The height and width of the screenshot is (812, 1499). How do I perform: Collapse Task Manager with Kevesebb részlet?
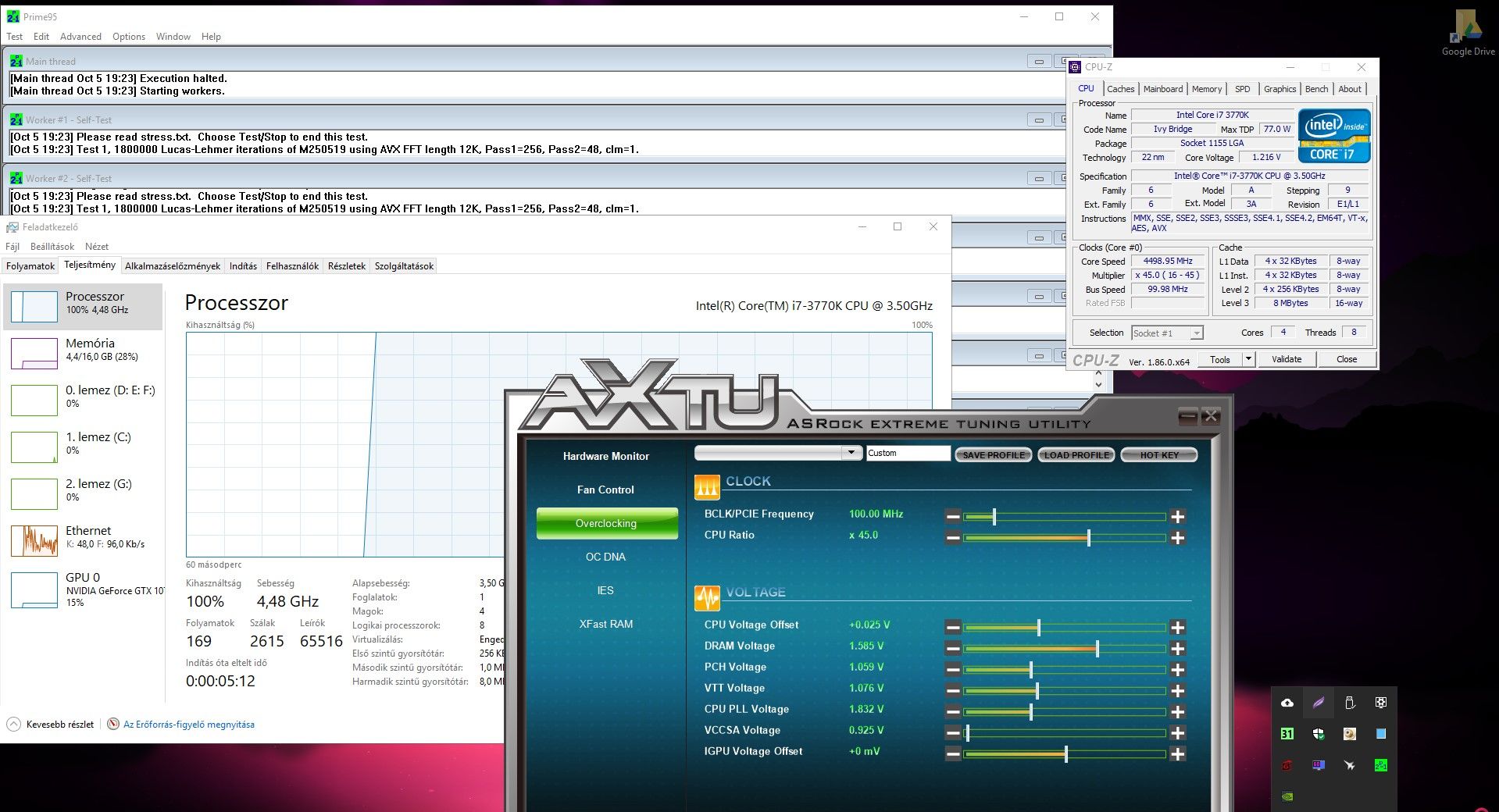(51, 724)
